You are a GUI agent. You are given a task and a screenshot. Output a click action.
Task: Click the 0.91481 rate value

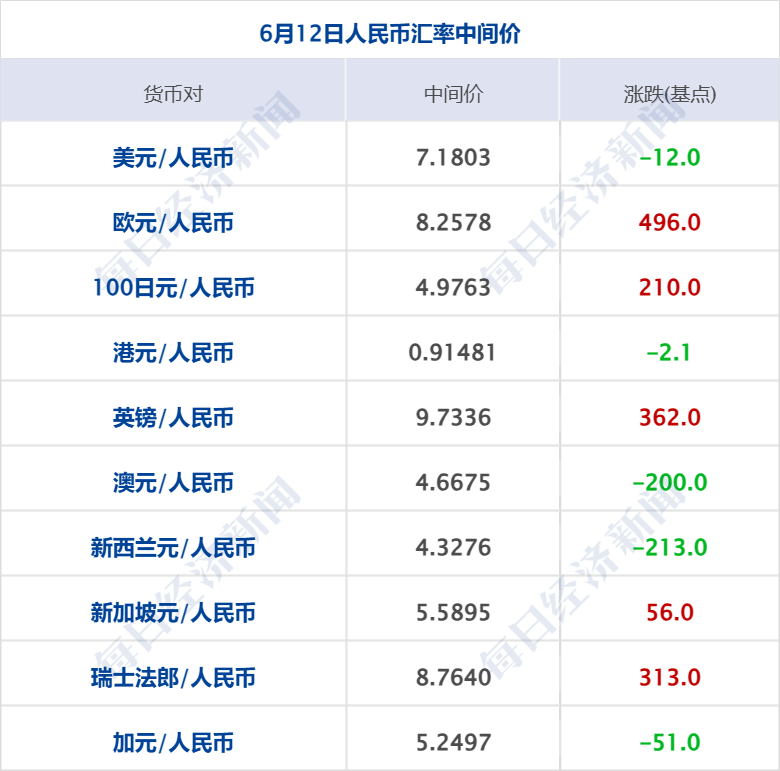click(452, 353)
